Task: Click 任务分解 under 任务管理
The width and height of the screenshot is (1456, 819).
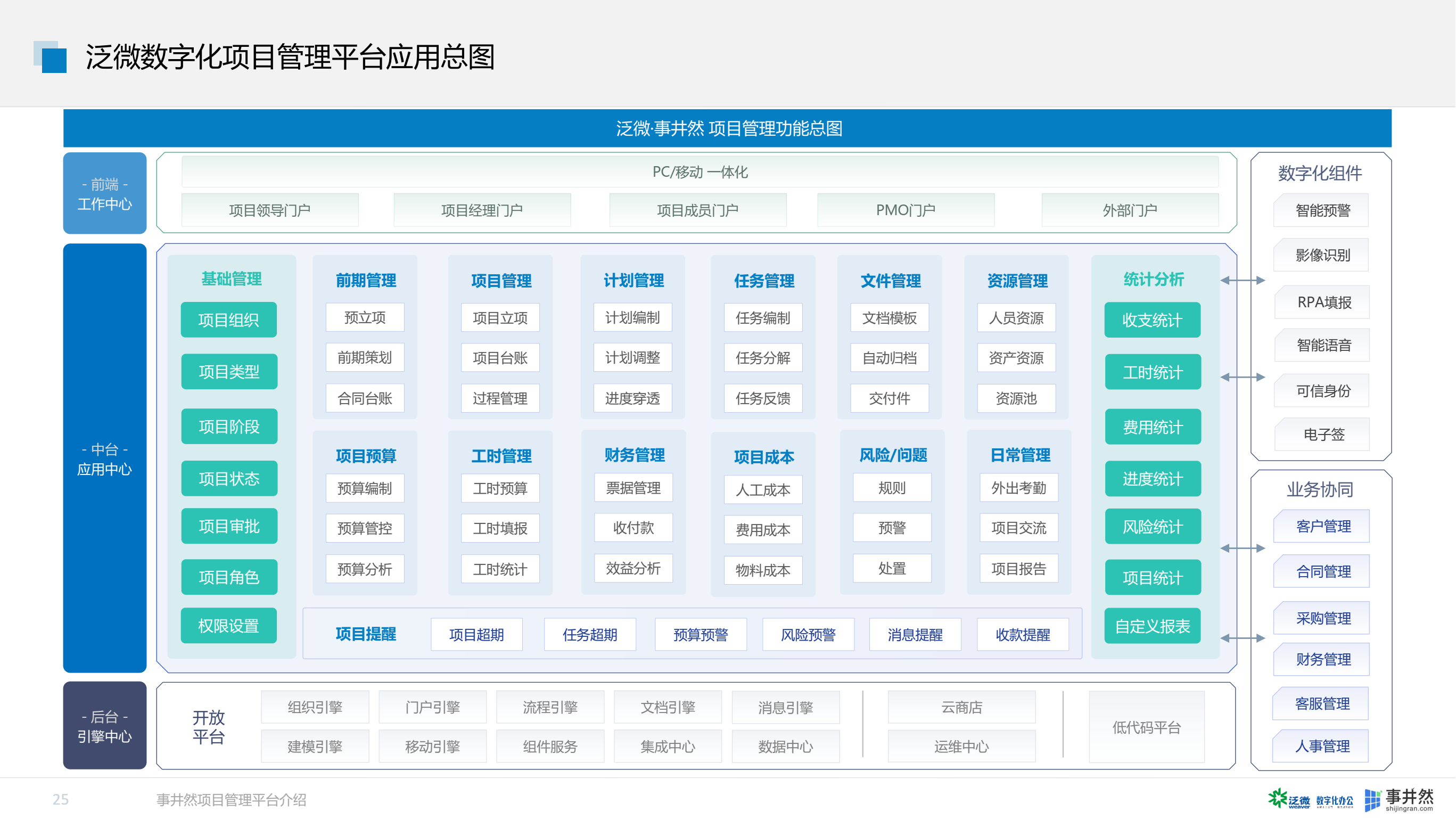Action: click(x=763, y=357)
